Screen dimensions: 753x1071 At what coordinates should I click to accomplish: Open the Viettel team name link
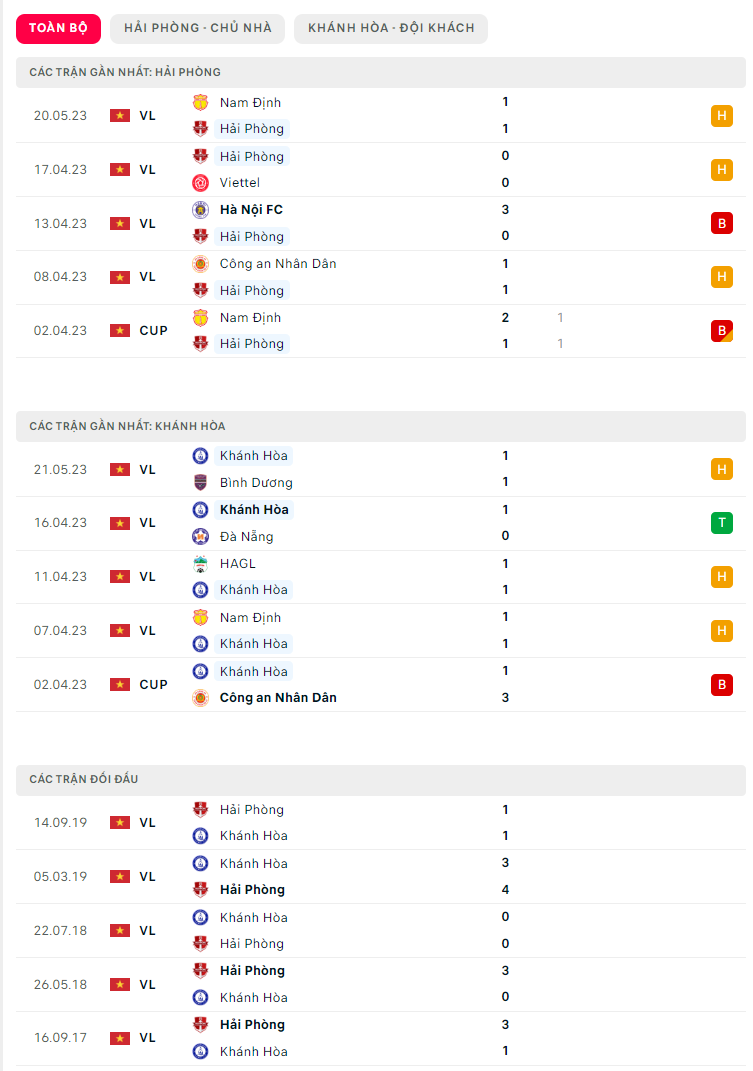tap(240, 183)
